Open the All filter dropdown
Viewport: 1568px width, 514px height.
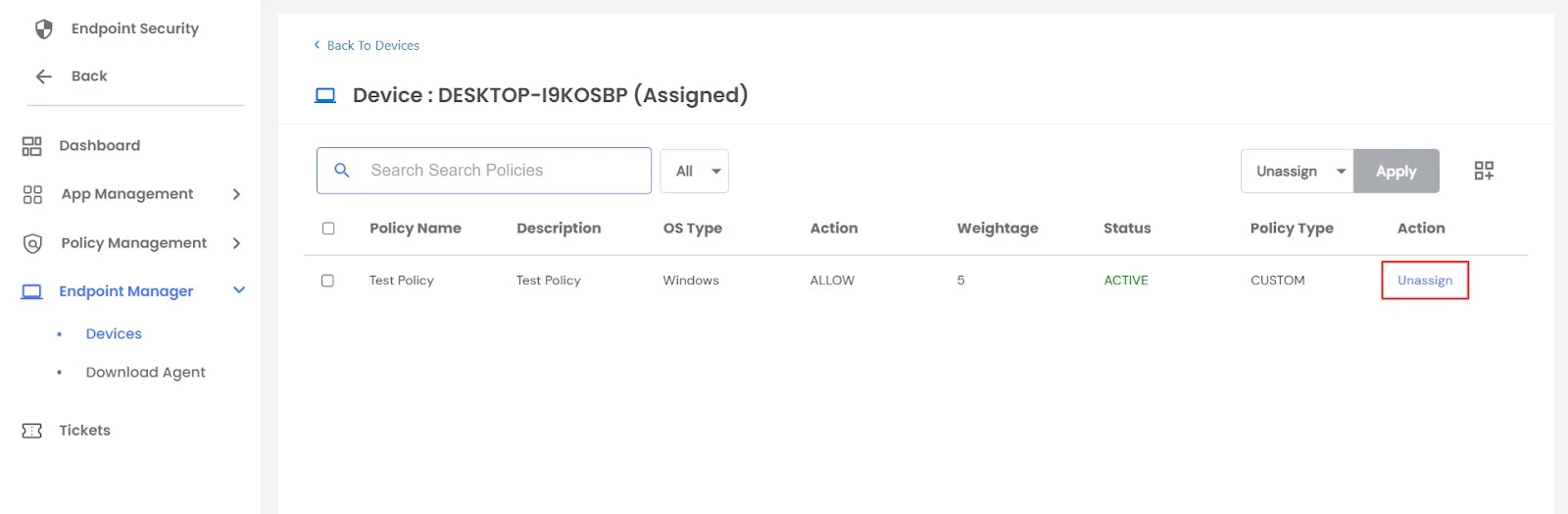point(694,172)
